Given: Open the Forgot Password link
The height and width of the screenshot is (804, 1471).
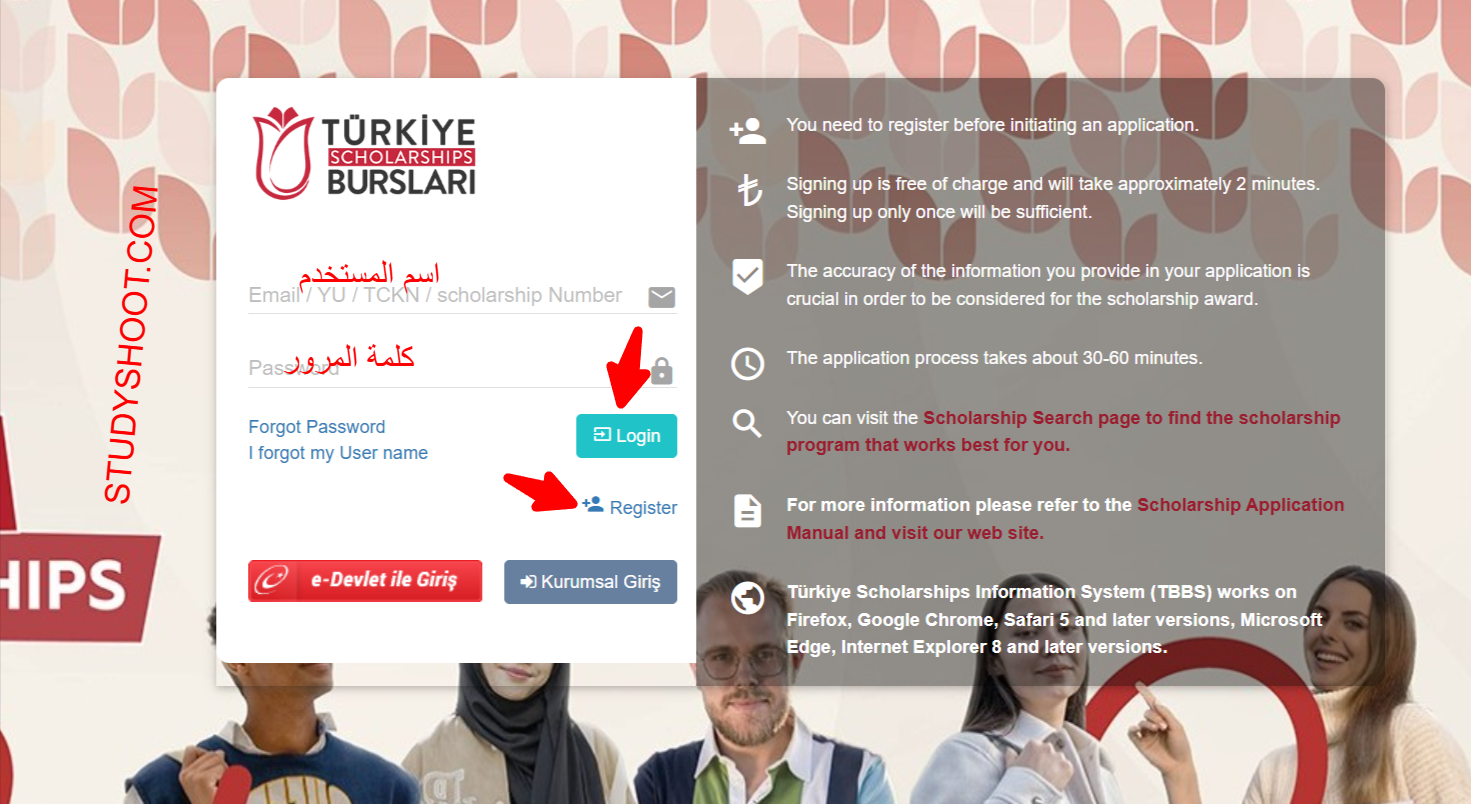Looking at the screenshot, I should click(x=317, y=427).
